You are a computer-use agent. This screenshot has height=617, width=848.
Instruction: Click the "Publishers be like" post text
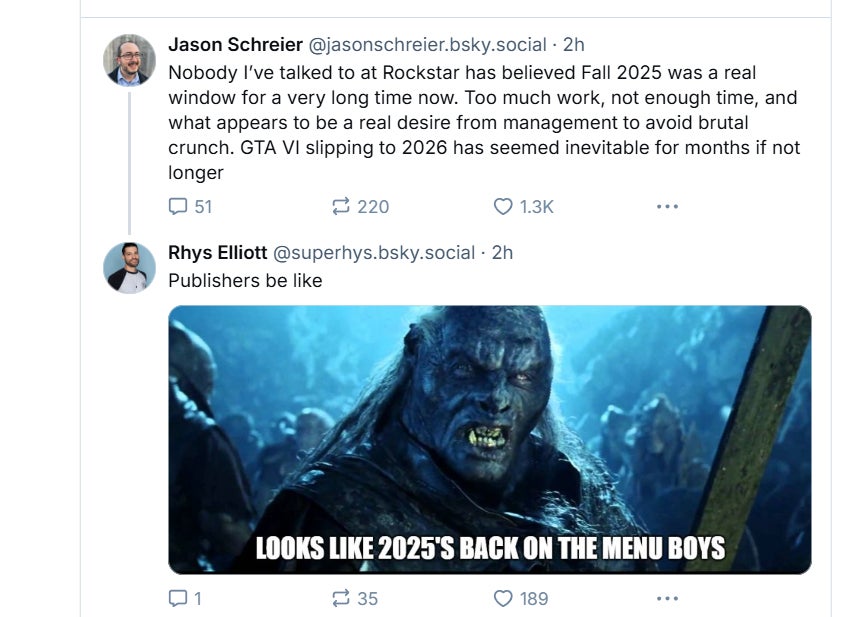pyautogui.click(x=245, y=281)
